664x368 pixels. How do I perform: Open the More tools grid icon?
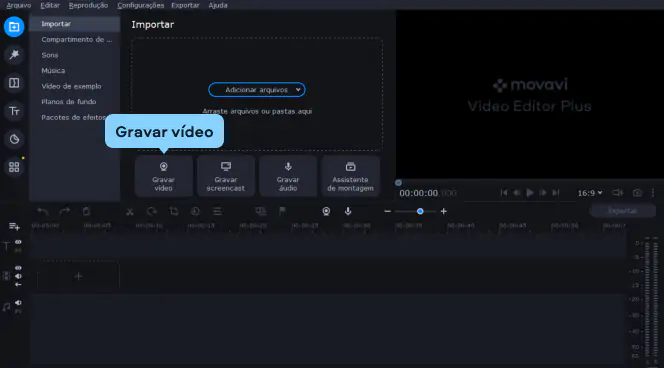(14, 167)
